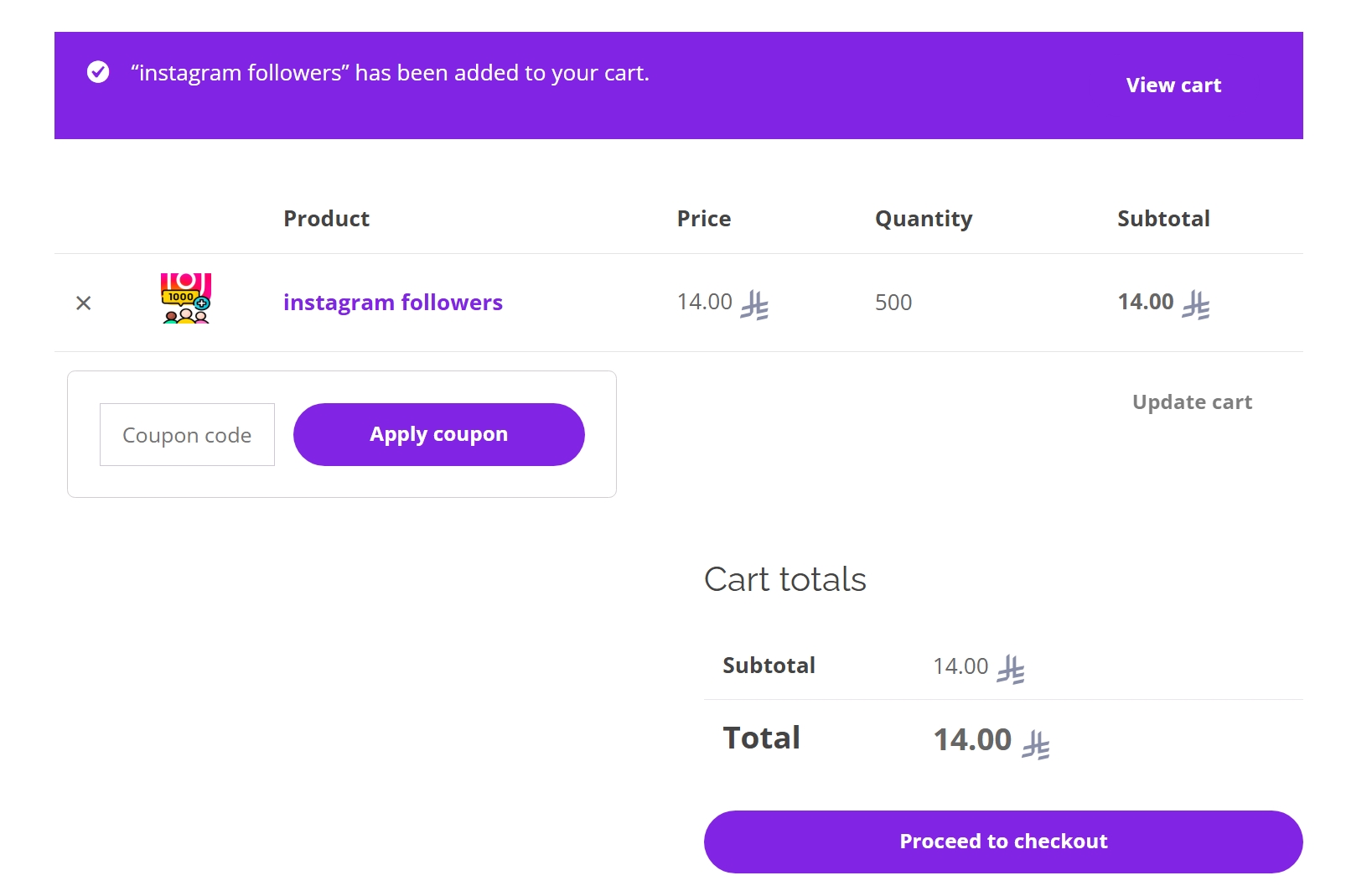Image resolution: width=1372 pixels, height=891 pixels.
Task: Click Proceed to checkout button
Action: tap(1003, 842)
